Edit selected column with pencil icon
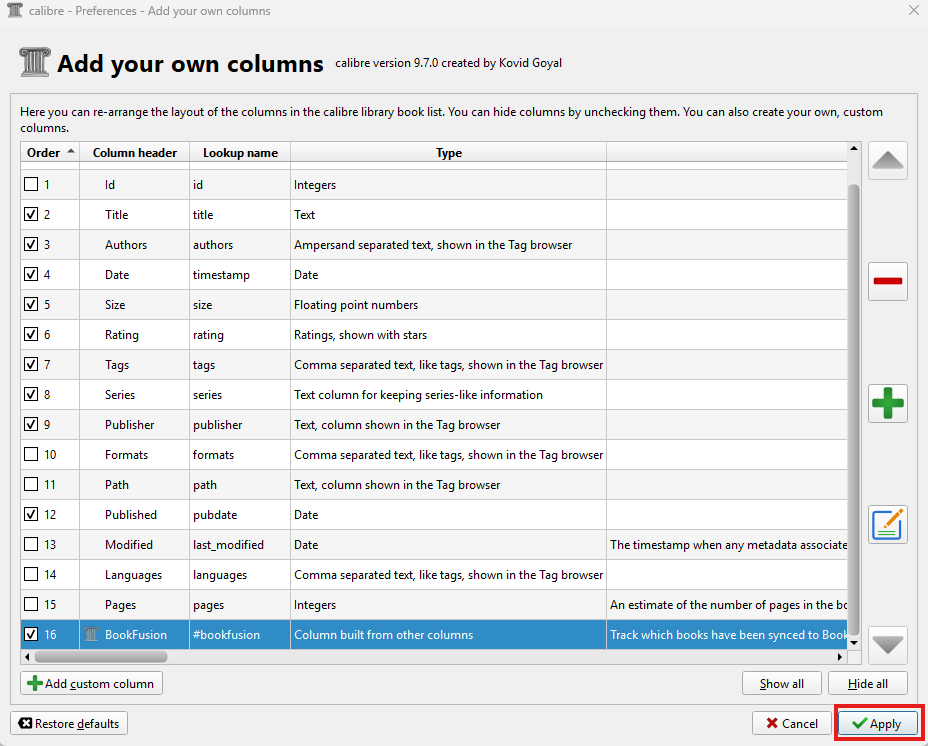Viewport: 928px width, 746px height. (x=887, y=525)
